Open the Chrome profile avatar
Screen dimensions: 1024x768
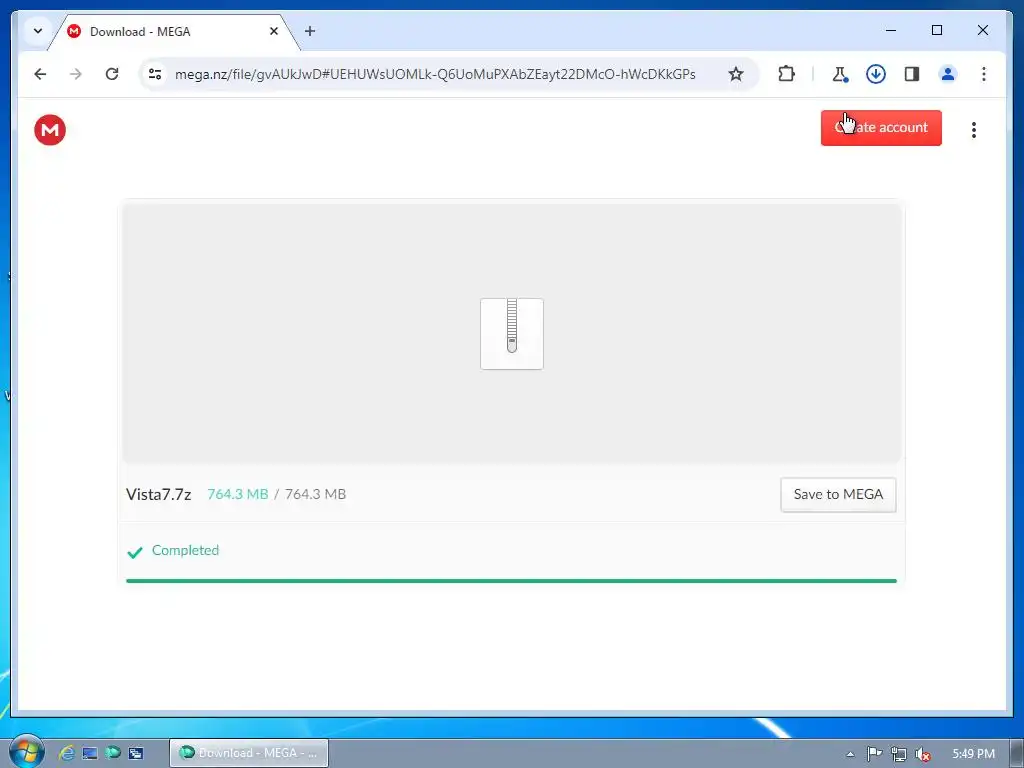948,74
